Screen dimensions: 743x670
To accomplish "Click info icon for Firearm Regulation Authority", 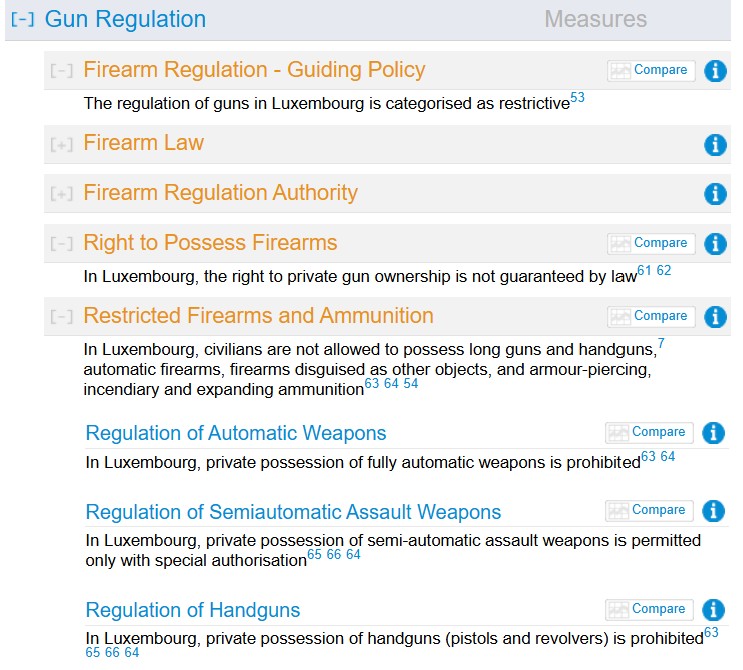I will point(715,194).
